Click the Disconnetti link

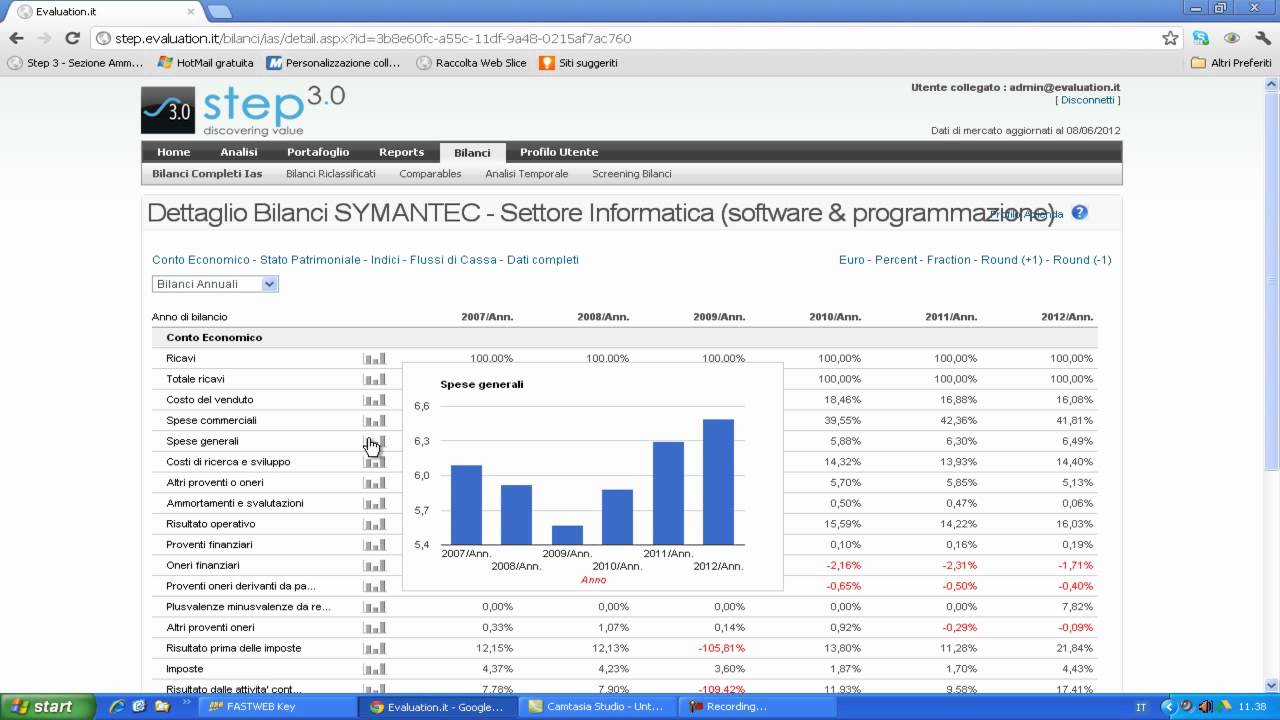[x=1088, y=100]
